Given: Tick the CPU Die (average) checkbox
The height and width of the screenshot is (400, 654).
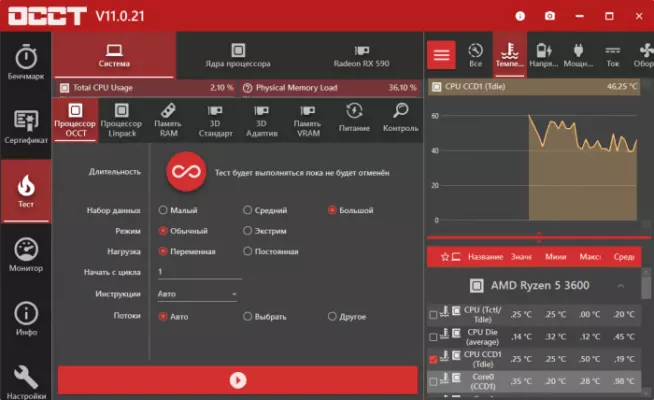Looking at the screenshot, I should [432, 336].
